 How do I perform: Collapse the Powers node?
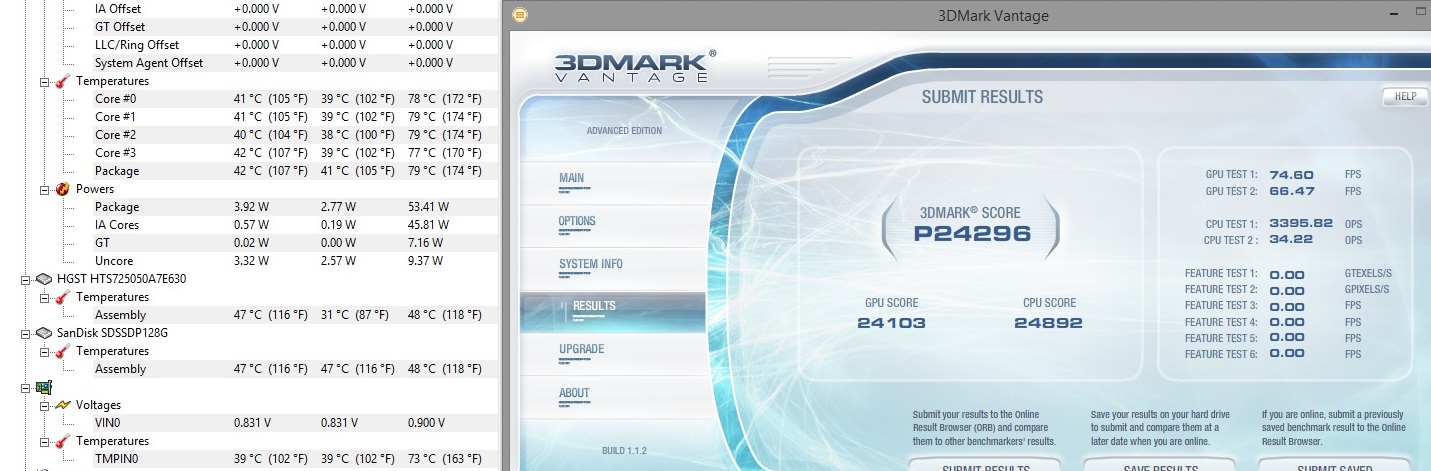pos(44,189)
